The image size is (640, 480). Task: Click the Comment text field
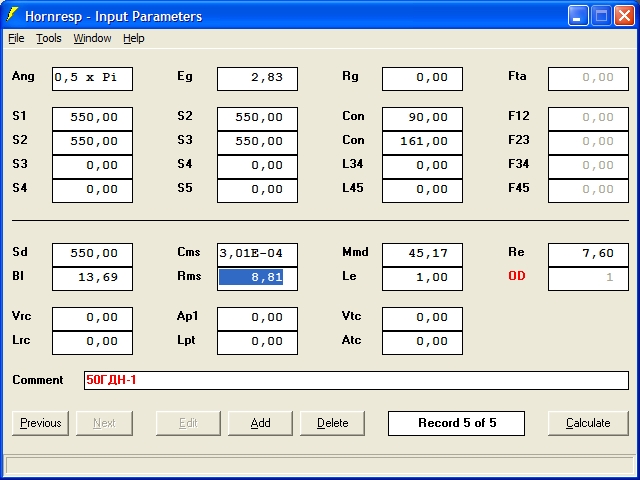coord(355,380)
